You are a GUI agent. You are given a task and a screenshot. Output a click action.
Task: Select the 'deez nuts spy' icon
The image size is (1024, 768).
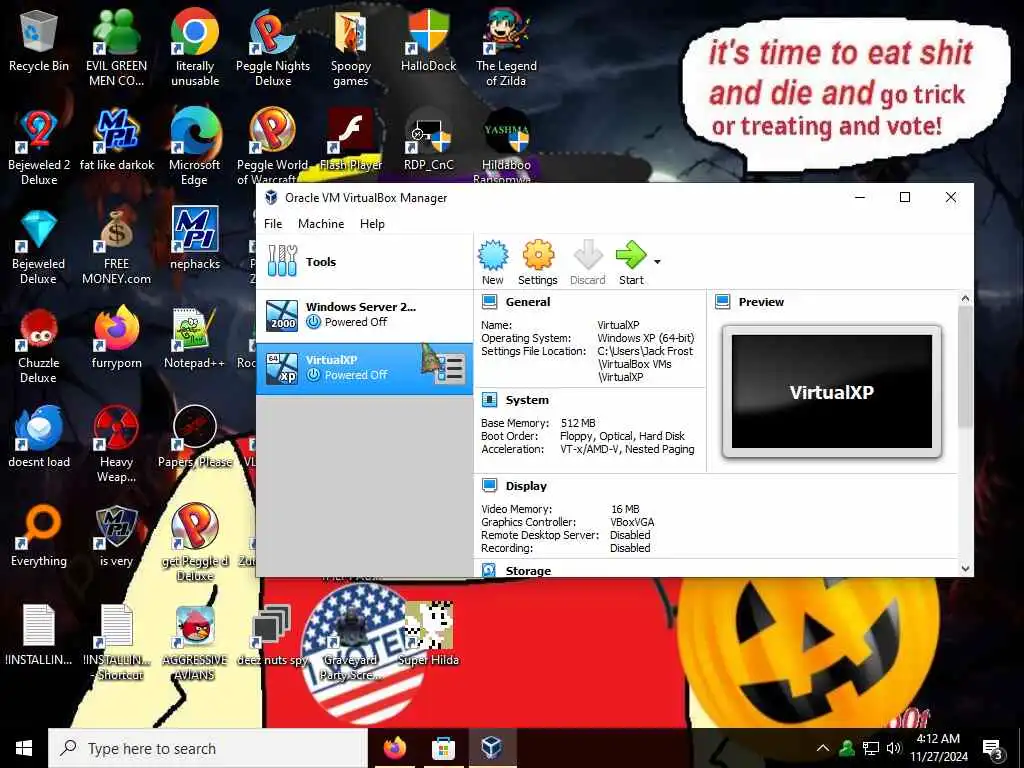point(272,635)
